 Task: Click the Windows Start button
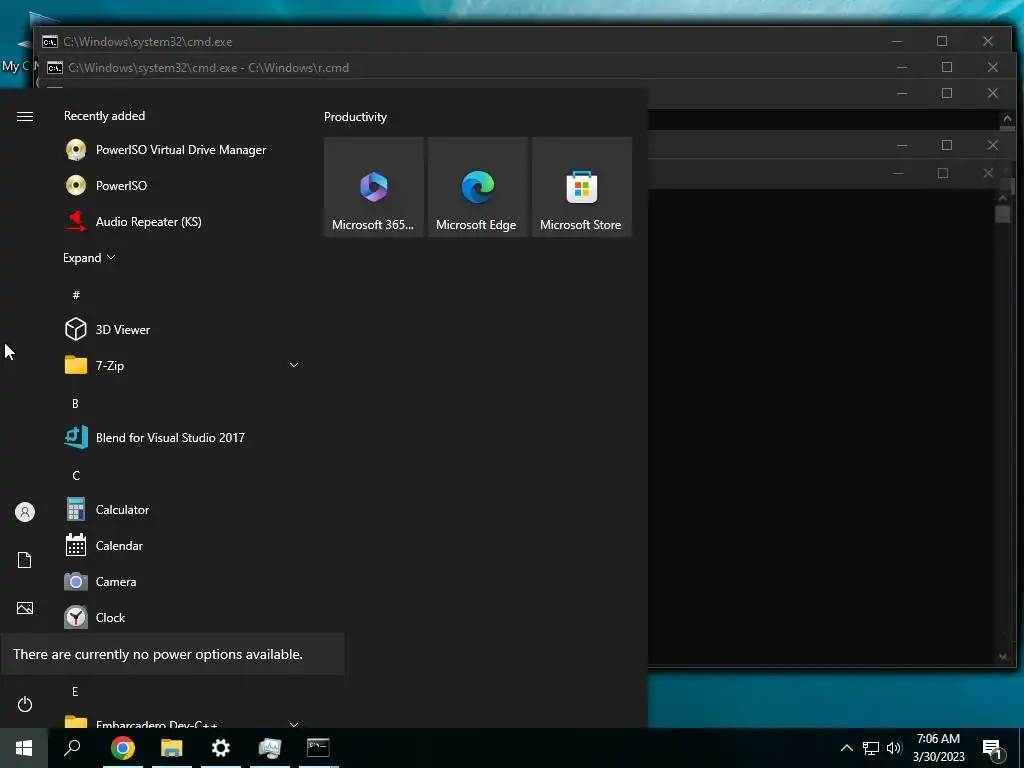click(x=24, y=748)
